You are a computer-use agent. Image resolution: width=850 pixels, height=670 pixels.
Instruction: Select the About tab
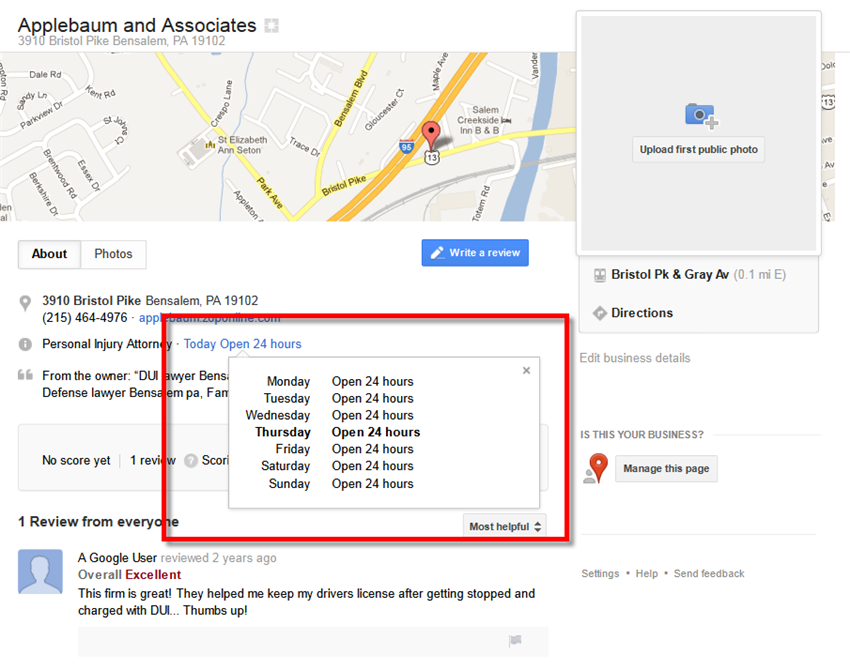tap(49, 254)
